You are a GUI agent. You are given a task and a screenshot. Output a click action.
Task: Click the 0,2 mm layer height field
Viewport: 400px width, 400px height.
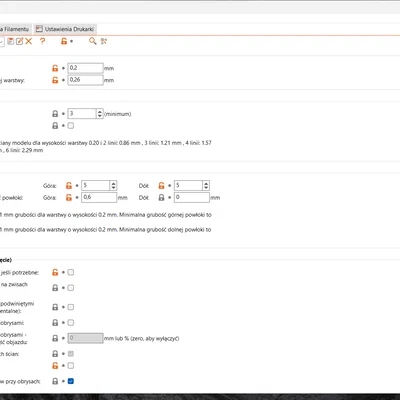click(85, 68)
